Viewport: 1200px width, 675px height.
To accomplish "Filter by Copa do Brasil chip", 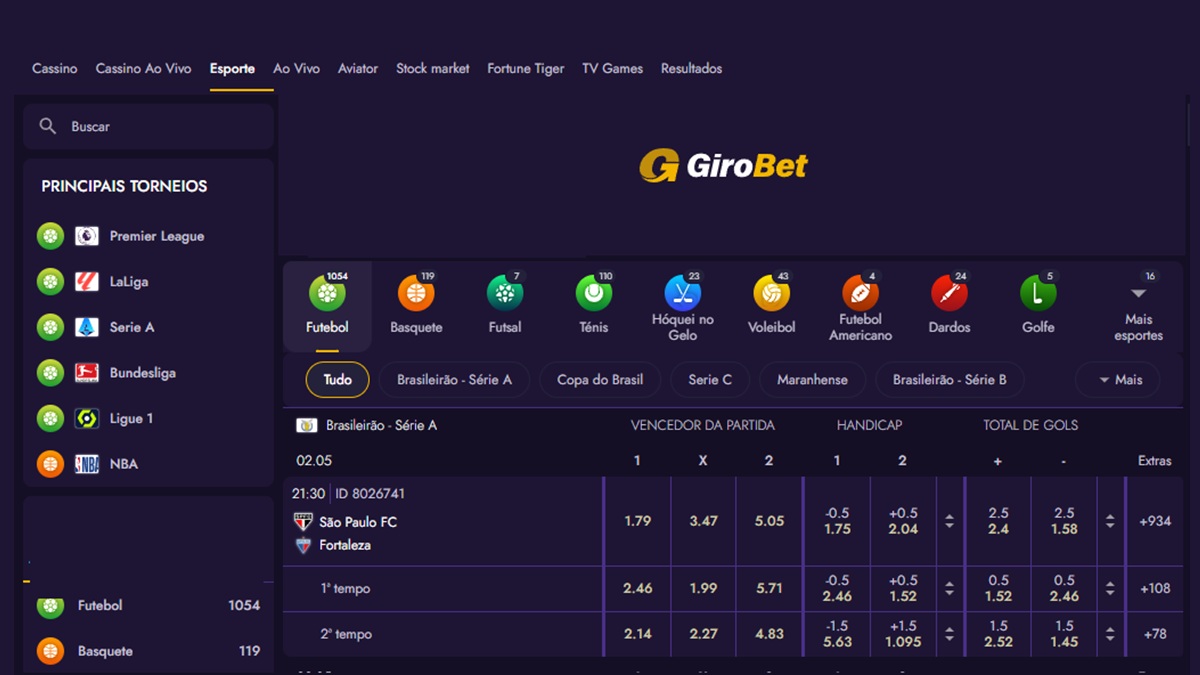I will pyautogui.click(x=600, y=380).
